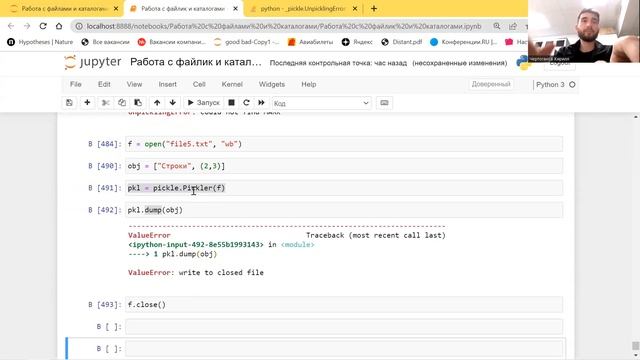Screen dimensions: 640x360
Task: Click the share page icon in address bar
Action: (513, 26)
